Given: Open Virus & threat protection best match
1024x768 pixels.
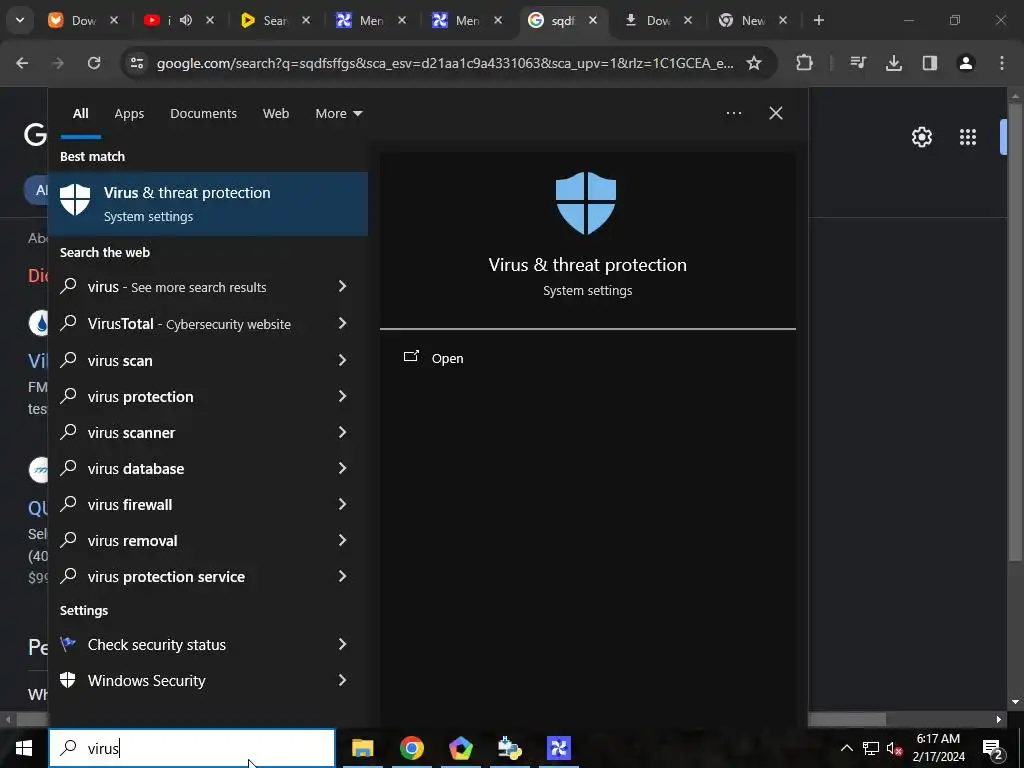Looking at the screenshot, I should coord(208,204).
